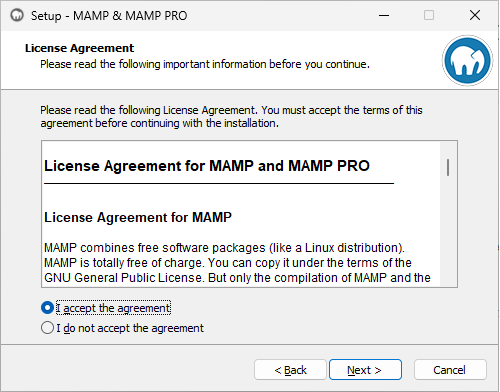Select the accept agreement radio button

click(47, 308)
